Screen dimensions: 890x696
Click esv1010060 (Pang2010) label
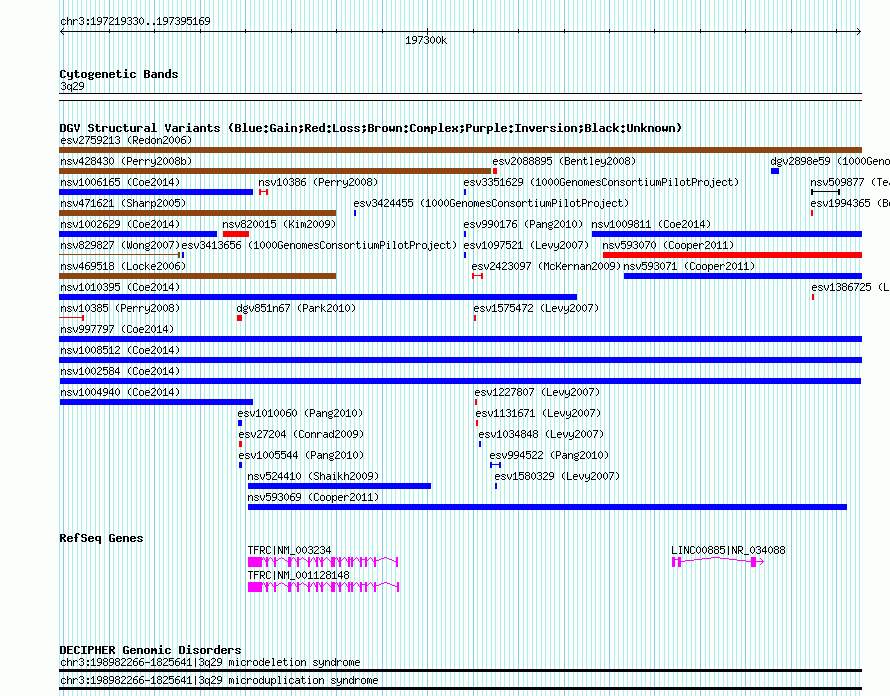[300, 413]
